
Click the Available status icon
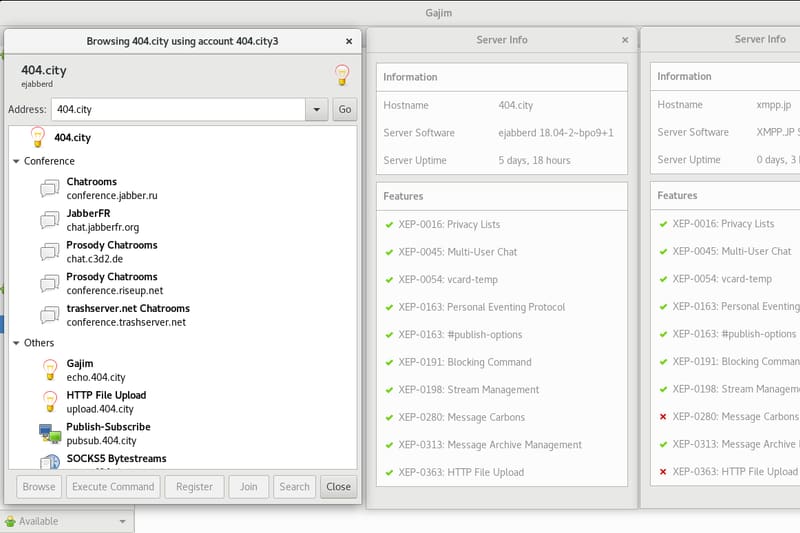coord(10,521)
